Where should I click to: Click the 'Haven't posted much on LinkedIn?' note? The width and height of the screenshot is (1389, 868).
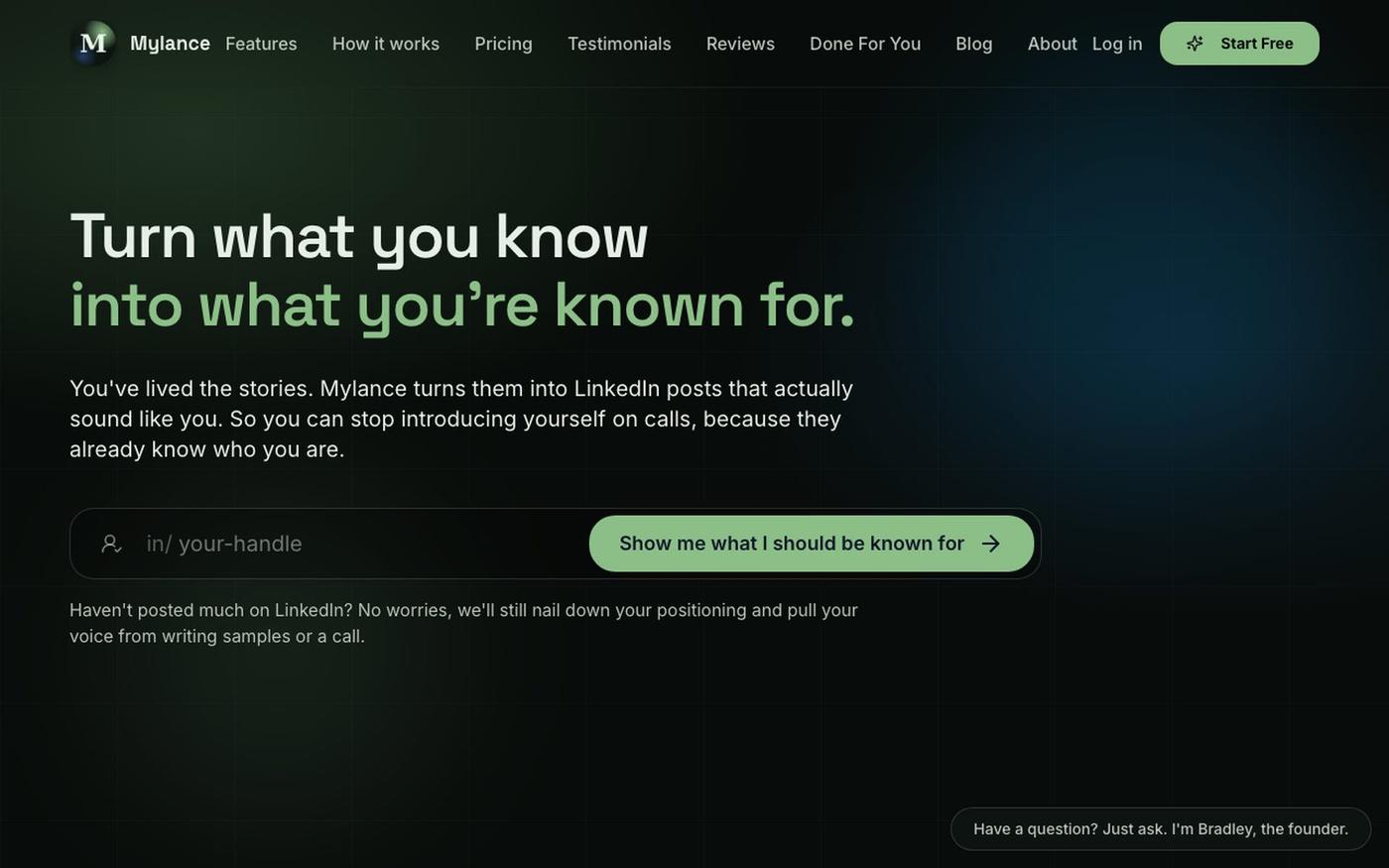coord(463,623)
